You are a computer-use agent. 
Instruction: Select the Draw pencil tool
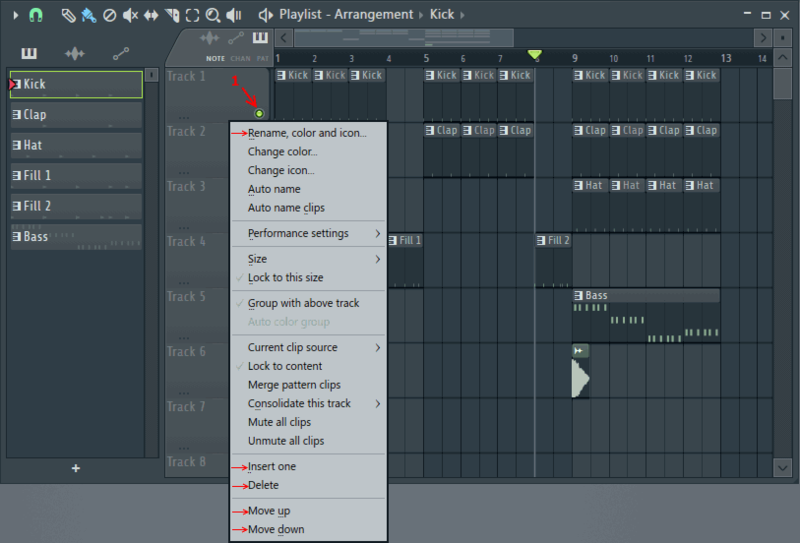(68, 15)
